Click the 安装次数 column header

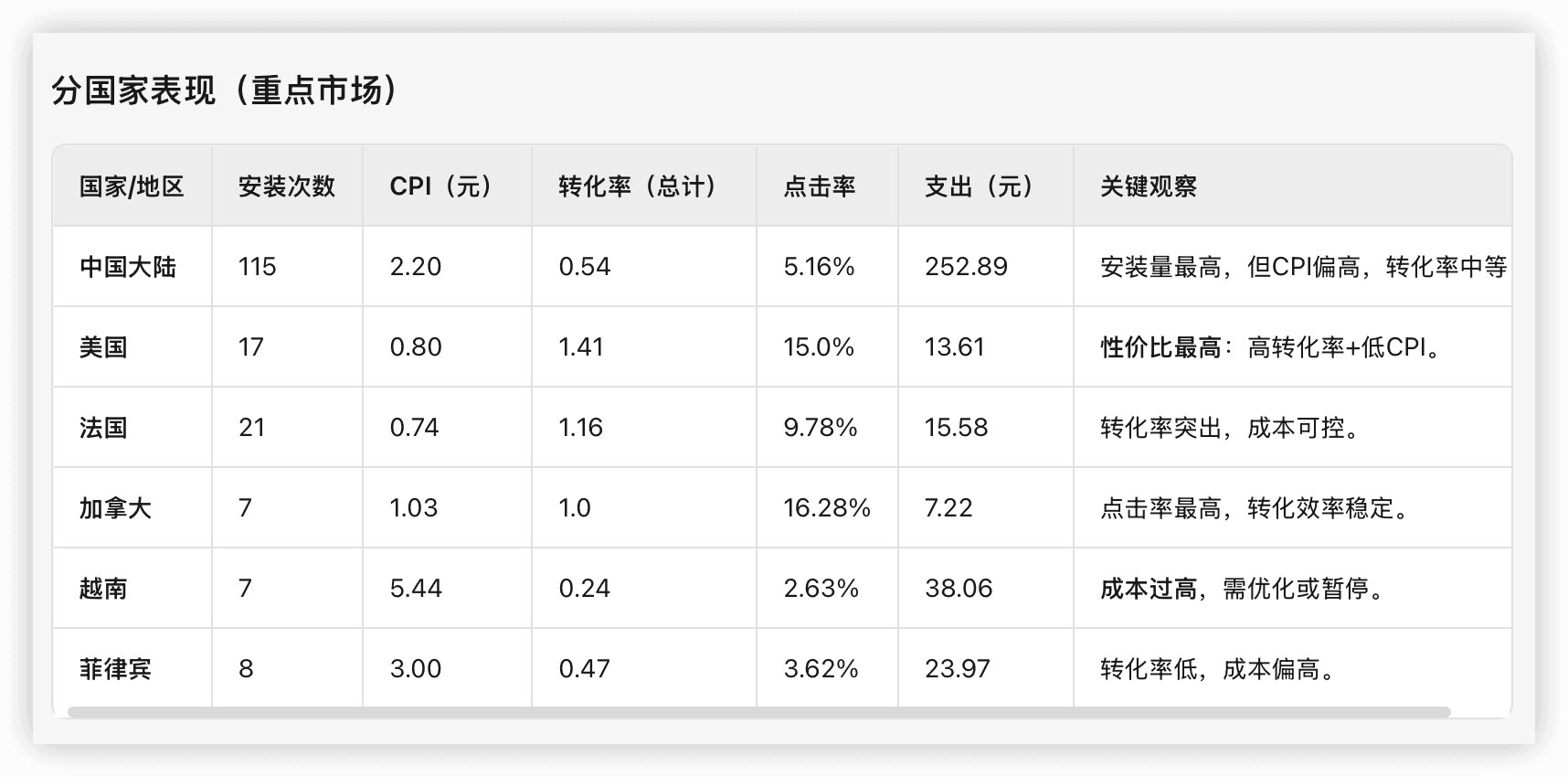(x=287, y=186)
